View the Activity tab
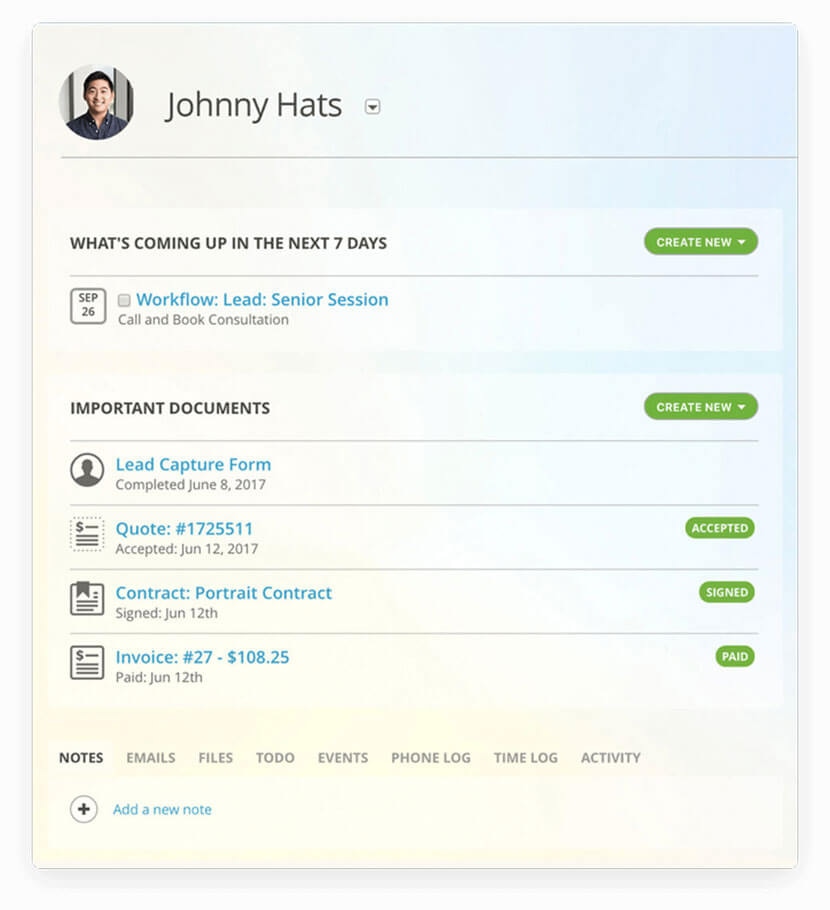Image resolution: width=830 pixels, height=910 pixels. click(610, 758)
